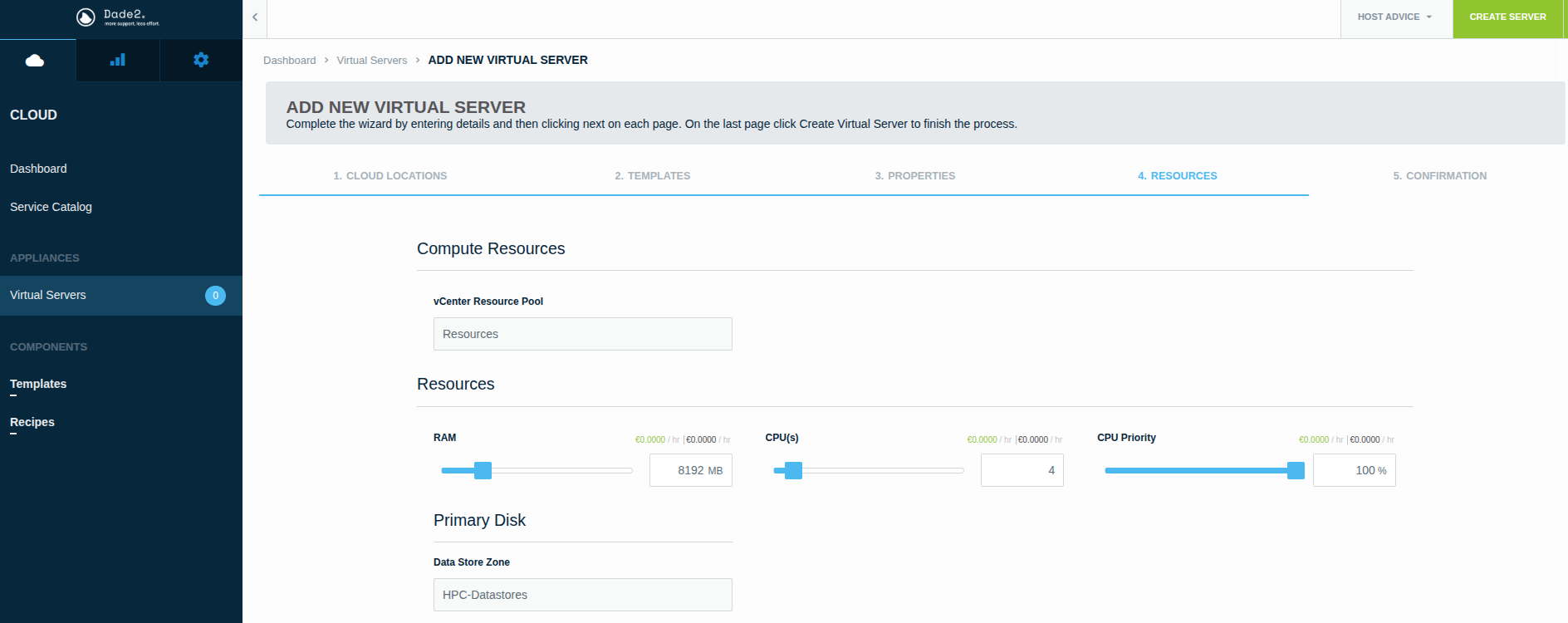The height and width of the screenshot is (623, 1568).
Task: Click the CPU Priority price text
Action: [x=1346, y=439]
